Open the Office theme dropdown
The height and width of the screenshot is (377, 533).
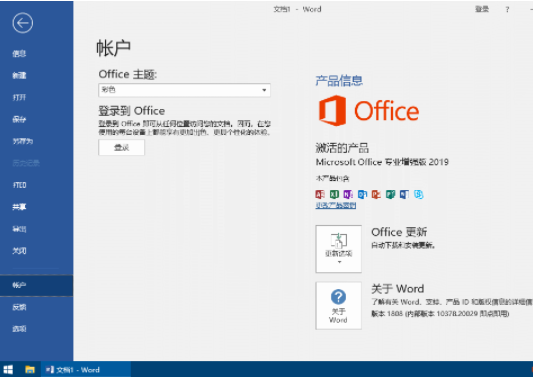coord(185,90)
